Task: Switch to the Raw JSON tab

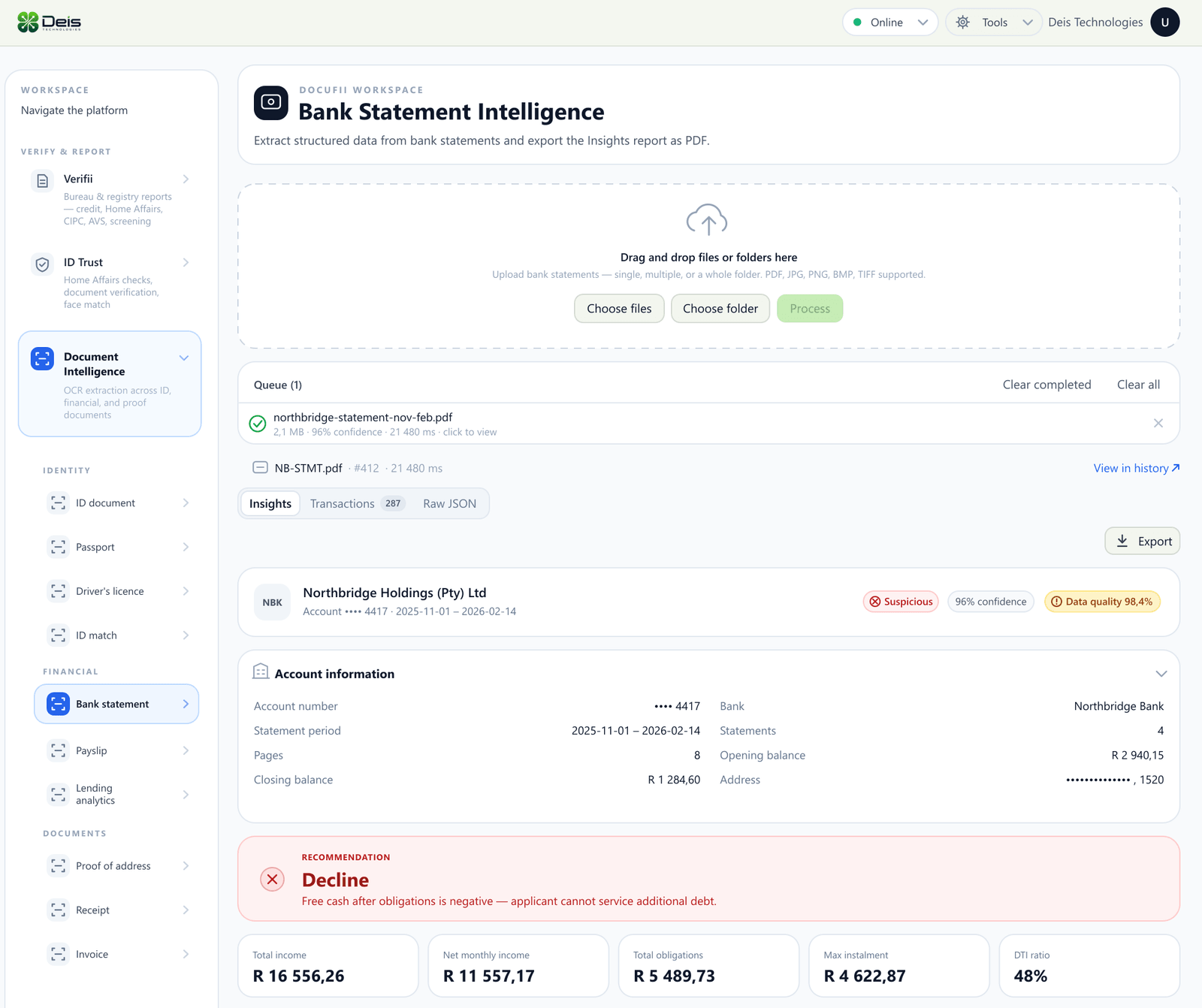Action: [449, 503]
